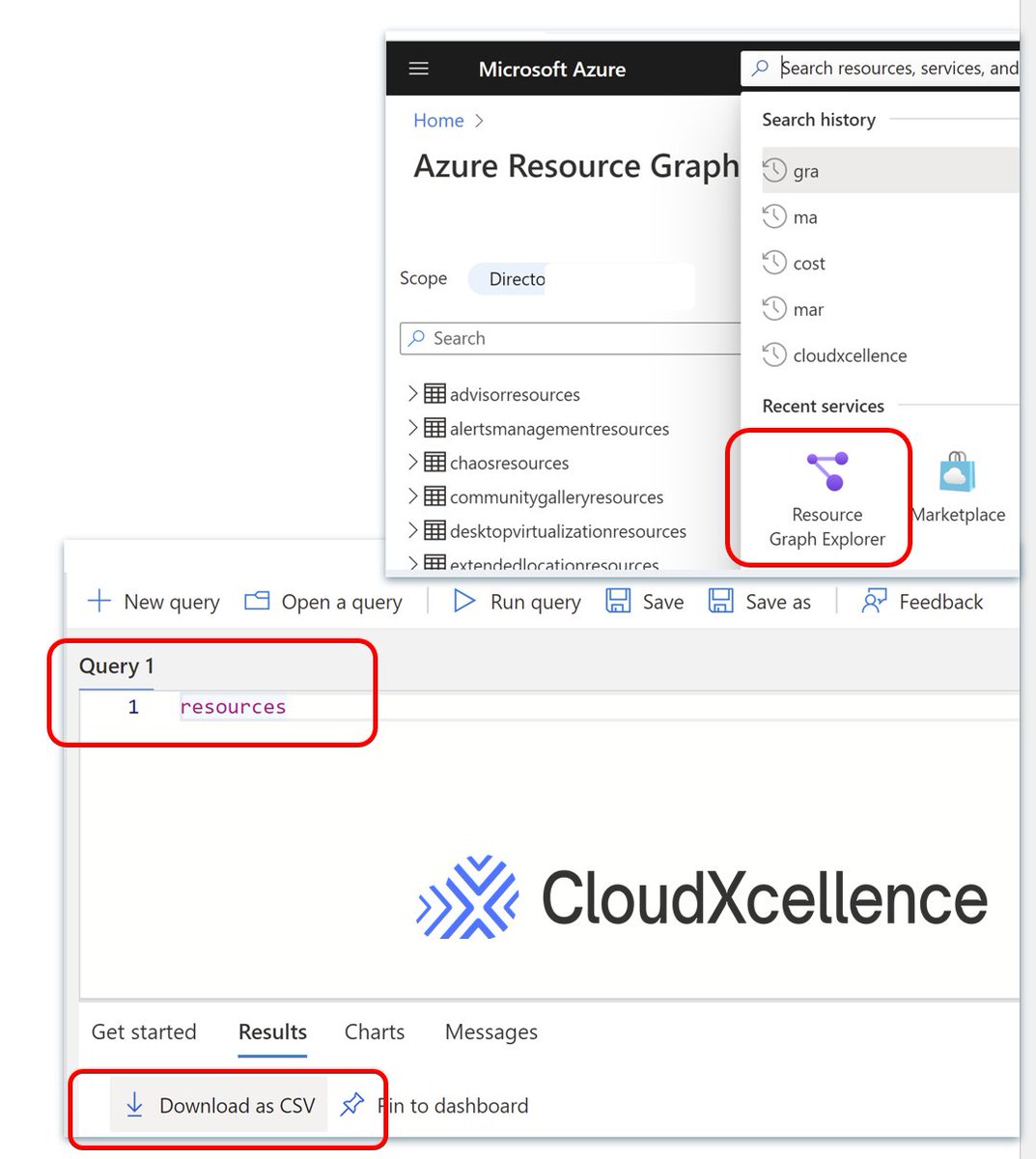
Task: Click Save as label
Action: [x=778, y=602]
